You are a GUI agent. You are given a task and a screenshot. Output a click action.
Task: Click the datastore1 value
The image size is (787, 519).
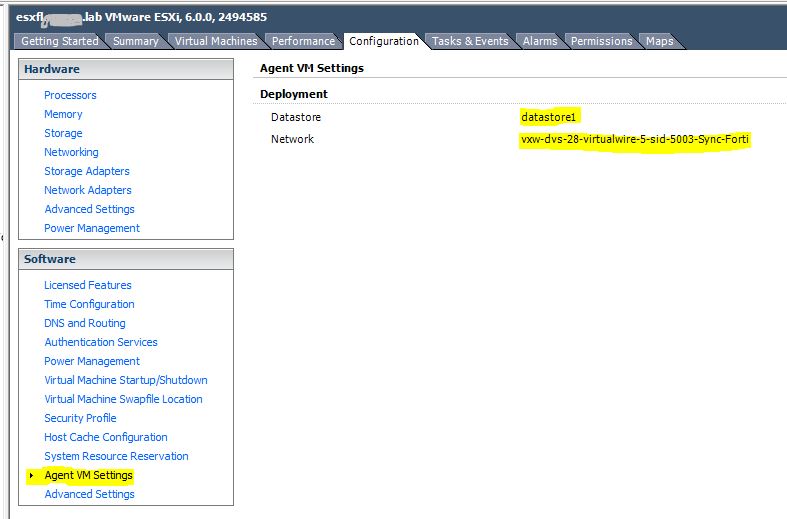tap(549, 117)
